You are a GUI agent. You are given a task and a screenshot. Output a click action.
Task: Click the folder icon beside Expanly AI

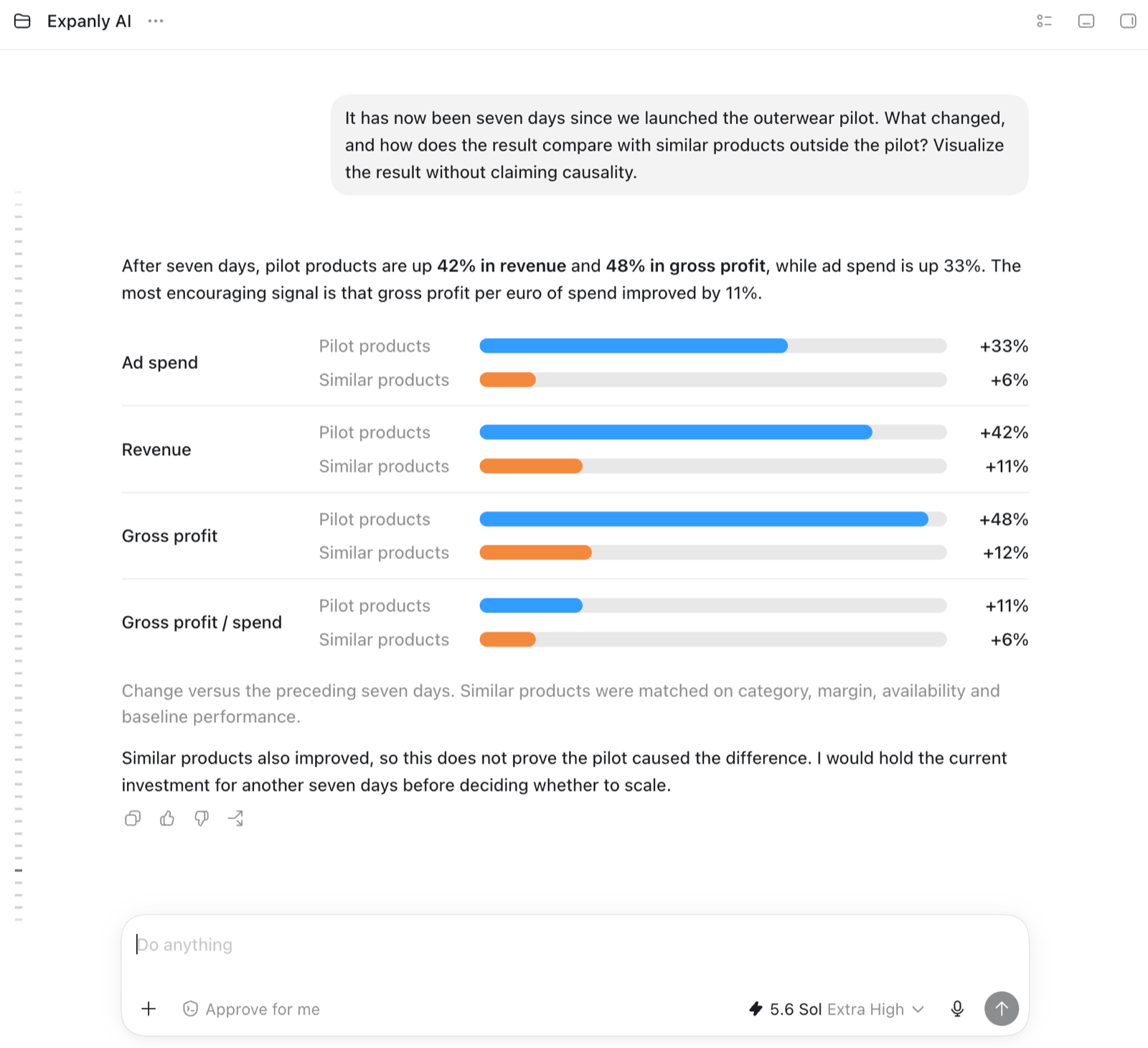22,22
